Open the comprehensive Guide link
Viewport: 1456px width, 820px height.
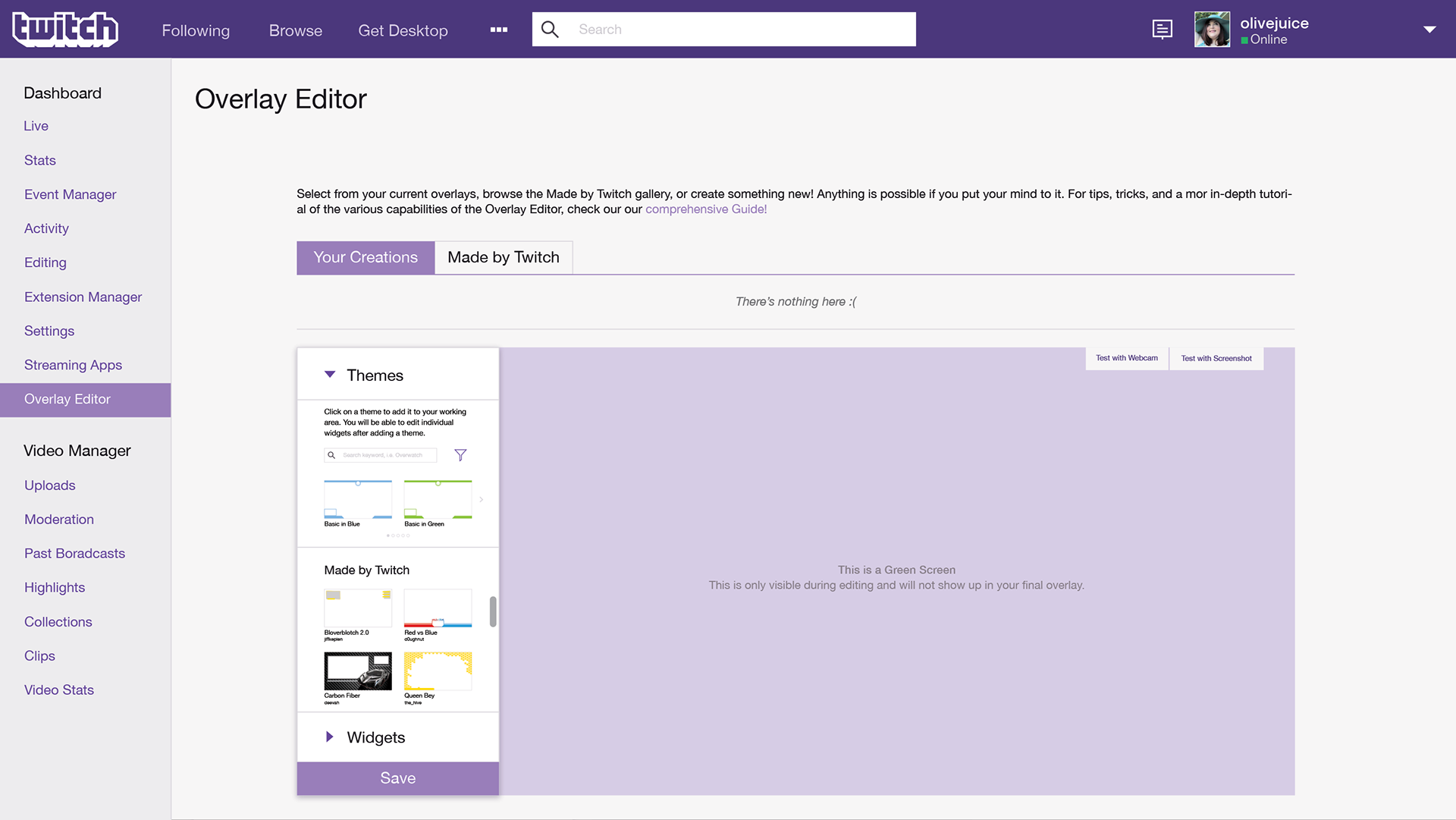coord(706,209)
